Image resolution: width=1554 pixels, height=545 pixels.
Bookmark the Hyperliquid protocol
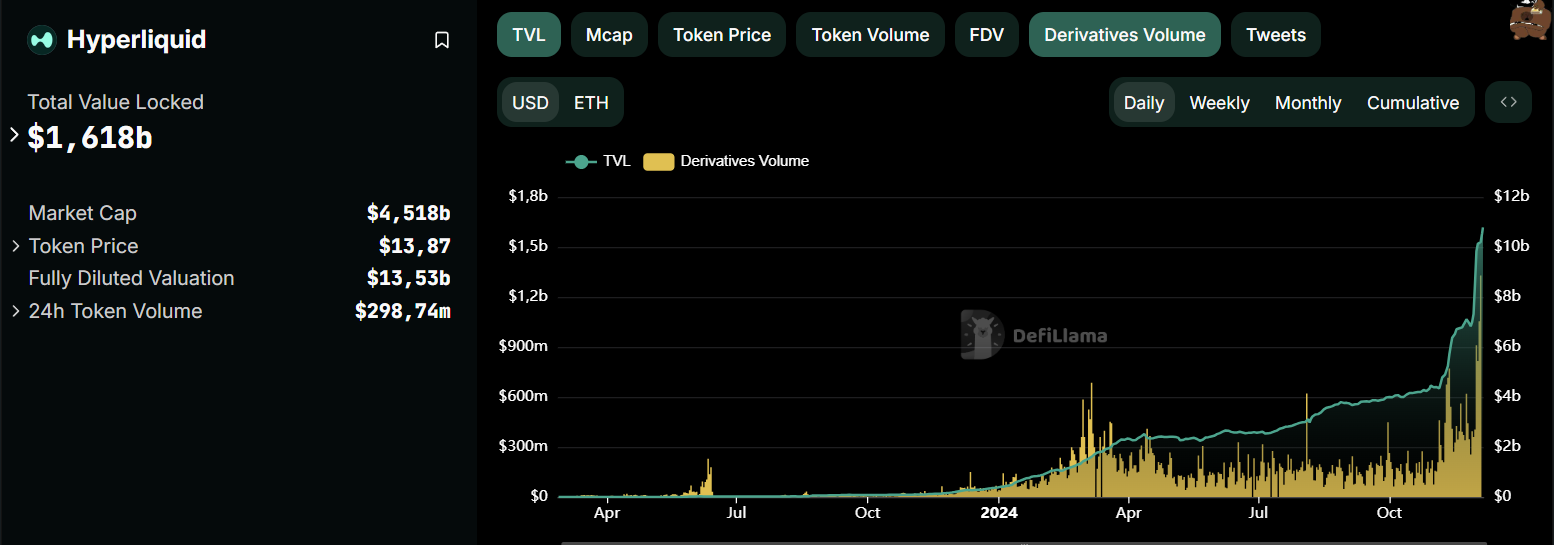click(x=442, y=40)
